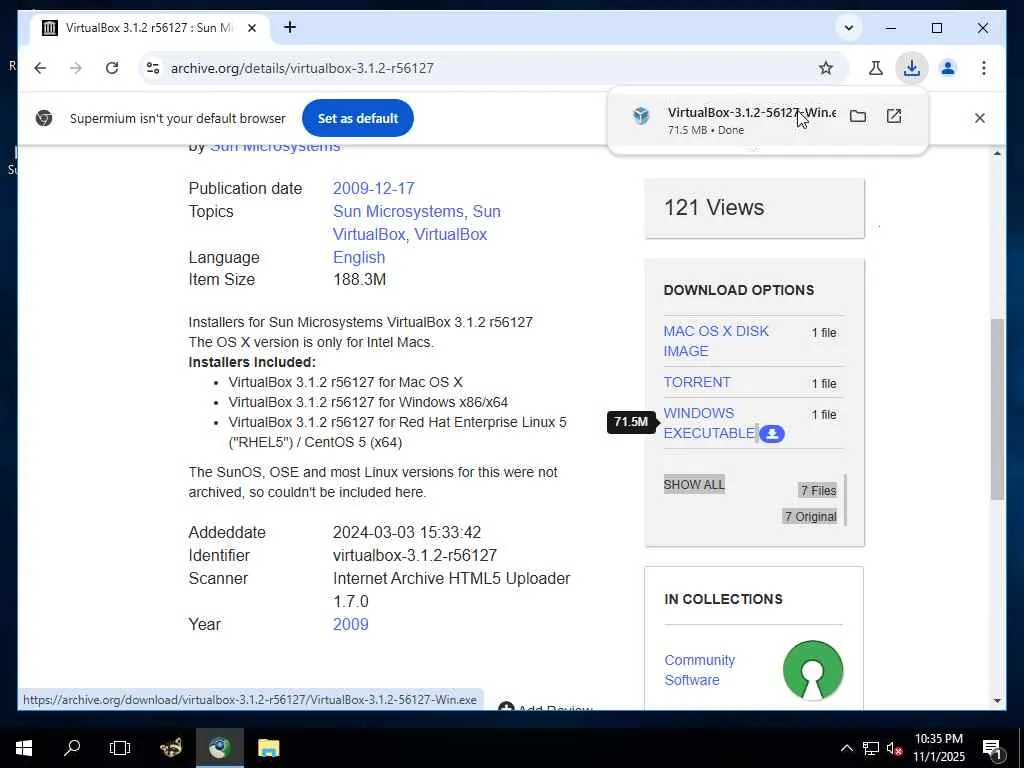Click the green Community Software collection logo

(x=812, y=670)
